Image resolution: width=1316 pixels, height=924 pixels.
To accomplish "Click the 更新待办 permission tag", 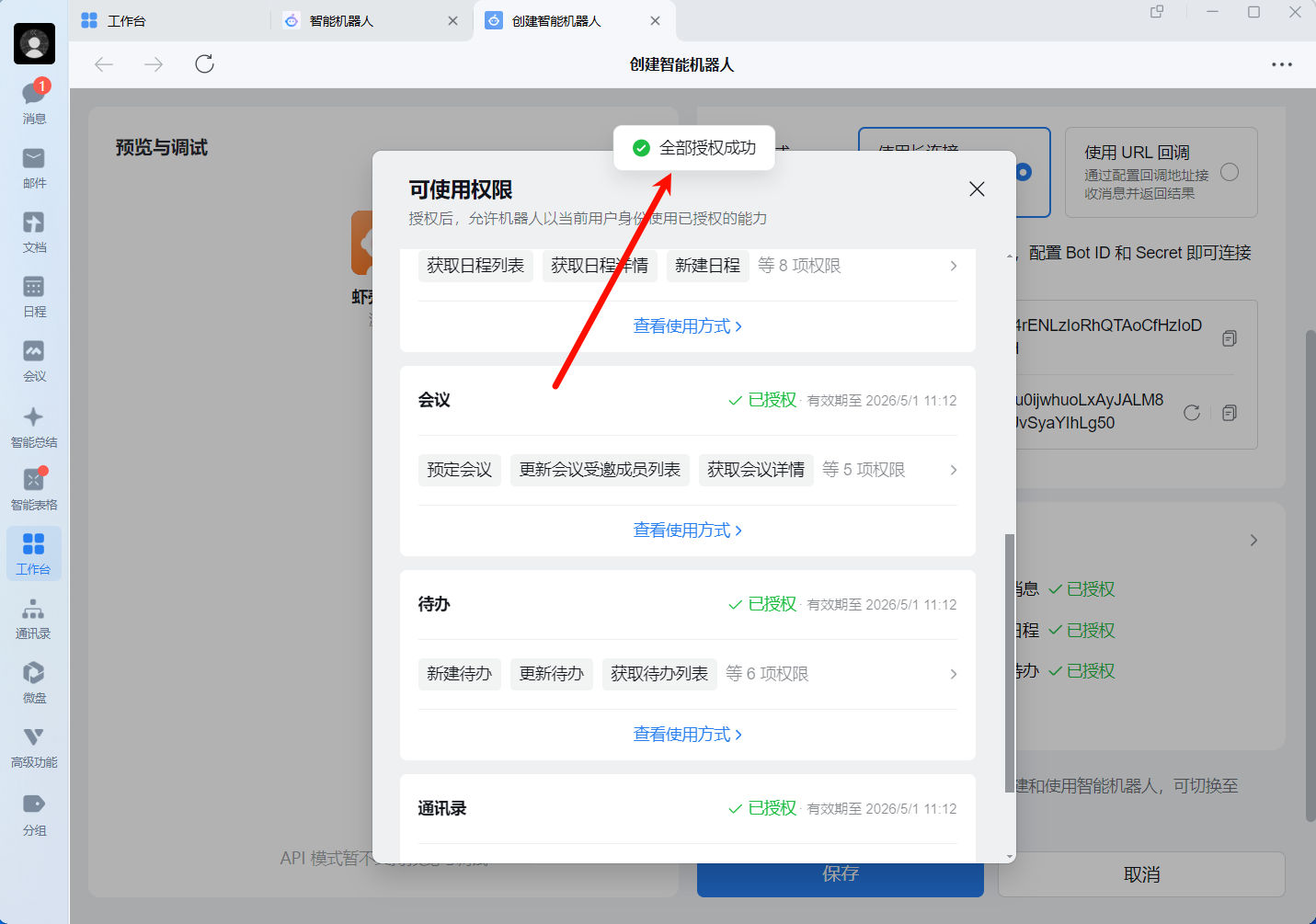I will [552, 674].
